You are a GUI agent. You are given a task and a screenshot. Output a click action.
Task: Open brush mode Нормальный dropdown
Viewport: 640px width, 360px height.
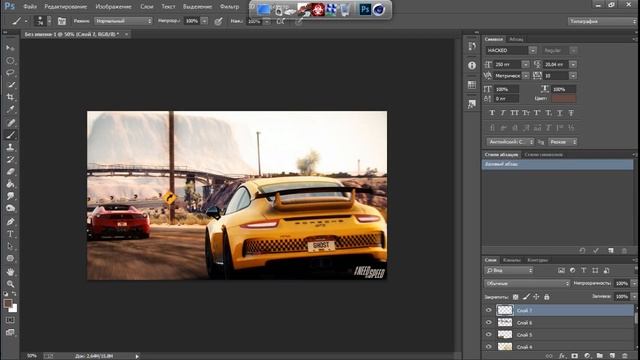coord(123,21)
